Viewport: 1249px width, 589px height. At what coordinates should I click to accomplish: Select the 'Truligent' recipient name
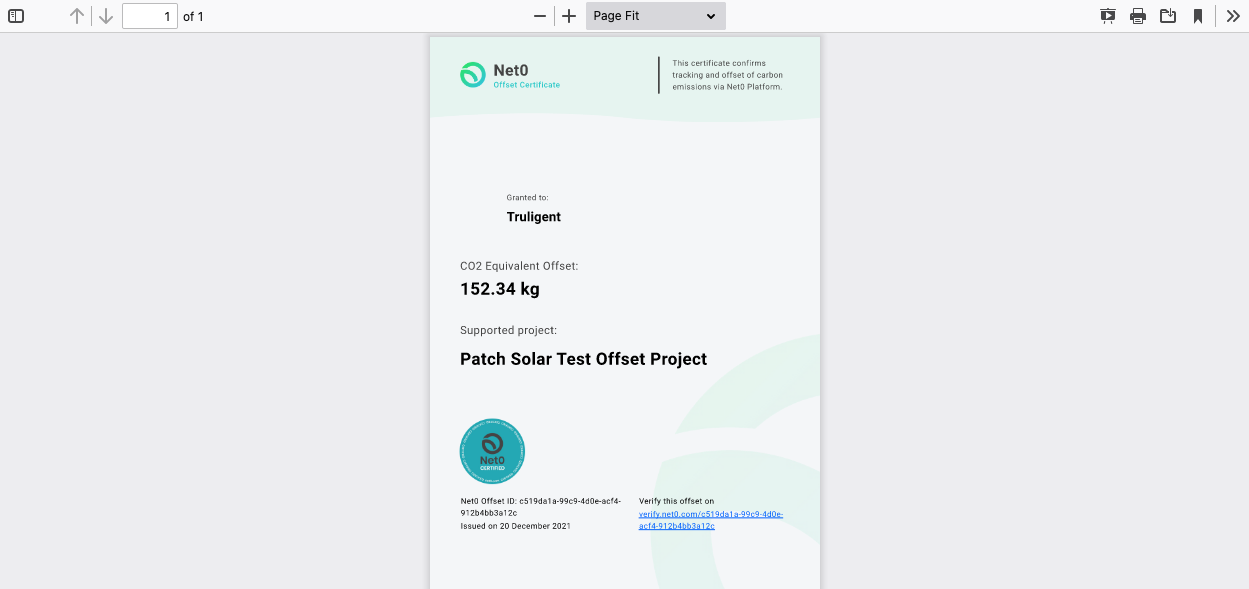[x=534, y=217]
